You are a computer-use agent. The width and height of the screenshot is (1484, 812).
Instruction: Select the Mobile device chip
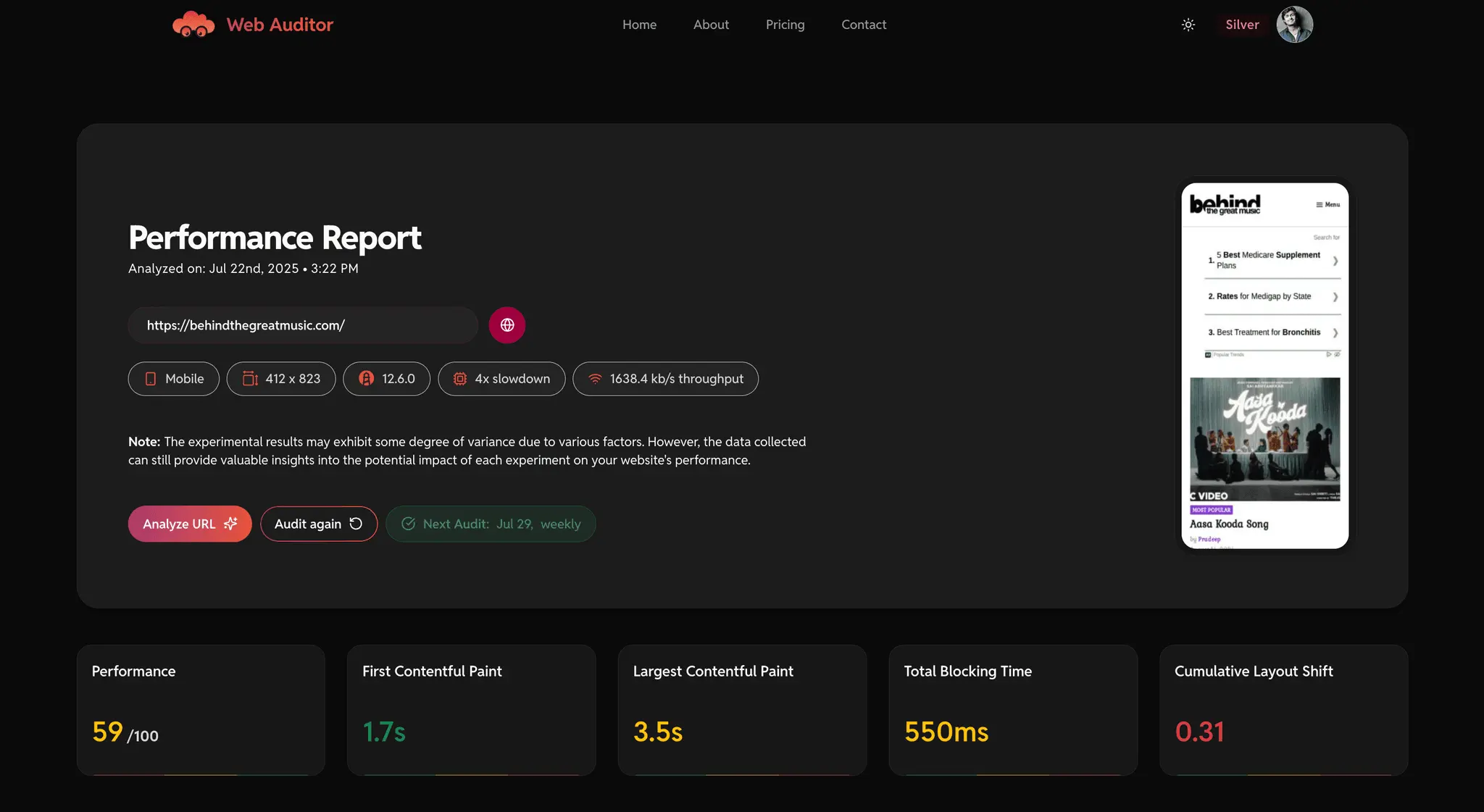pos(173,379)
